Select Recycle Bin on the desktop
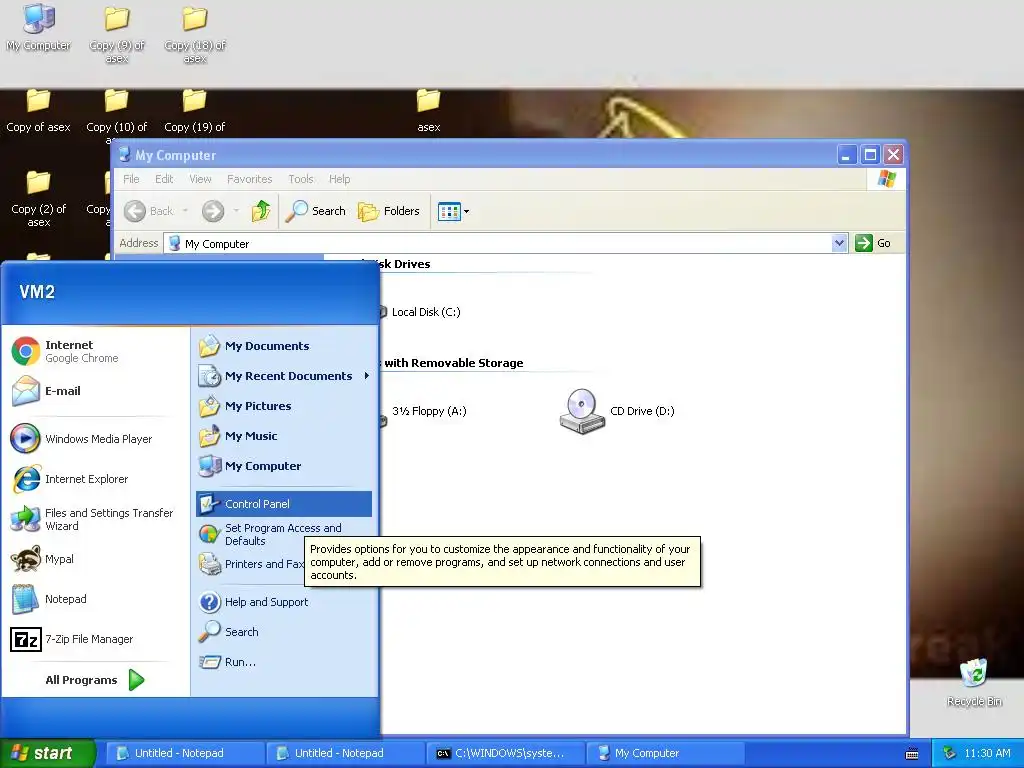The image size is (1024, 768). (974, 682)
